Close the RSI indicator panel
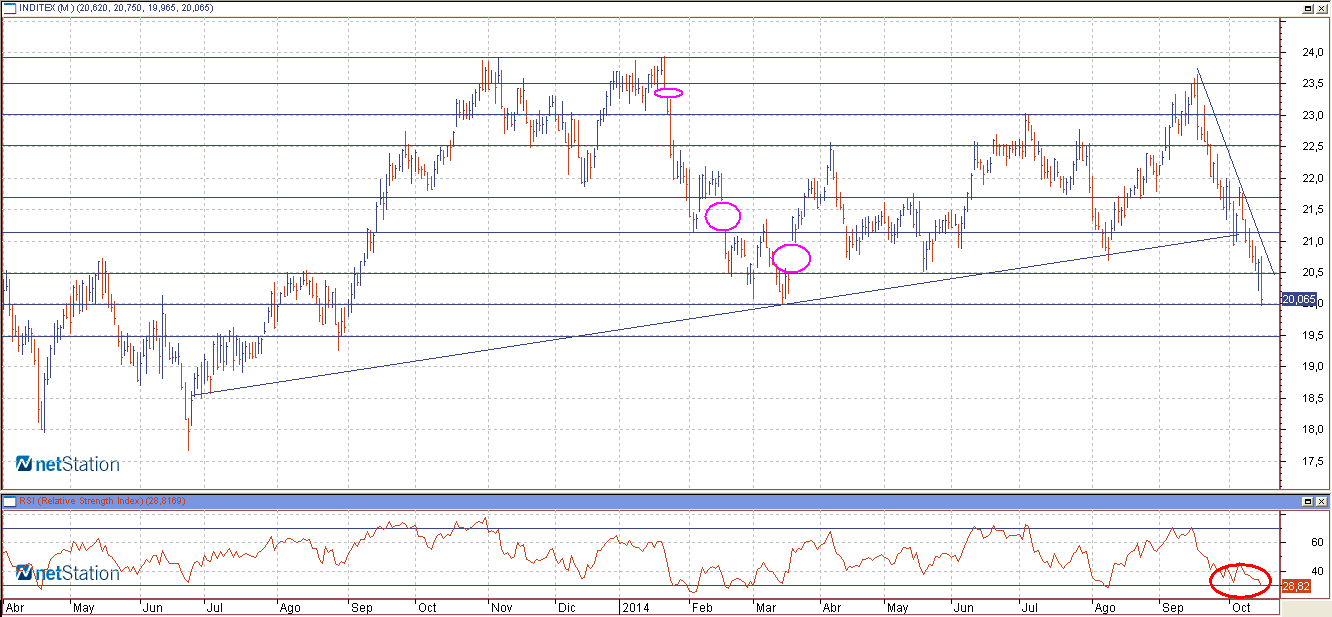The height and width of the screenshot is (617, 1332). (1322, 500)
